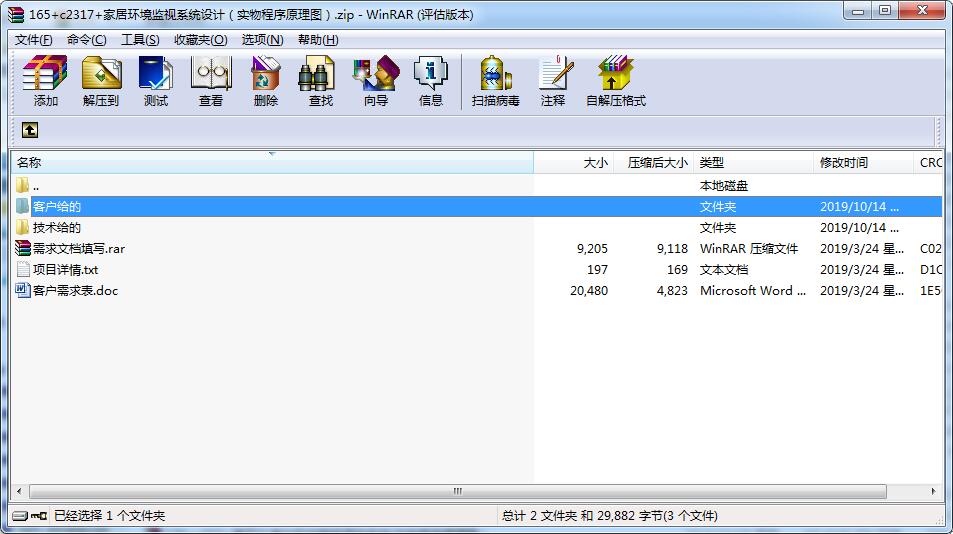Sort by the 压缩后大小 column header
The width and height of the screenshot is (953, 534).
[x=653, y=163]
